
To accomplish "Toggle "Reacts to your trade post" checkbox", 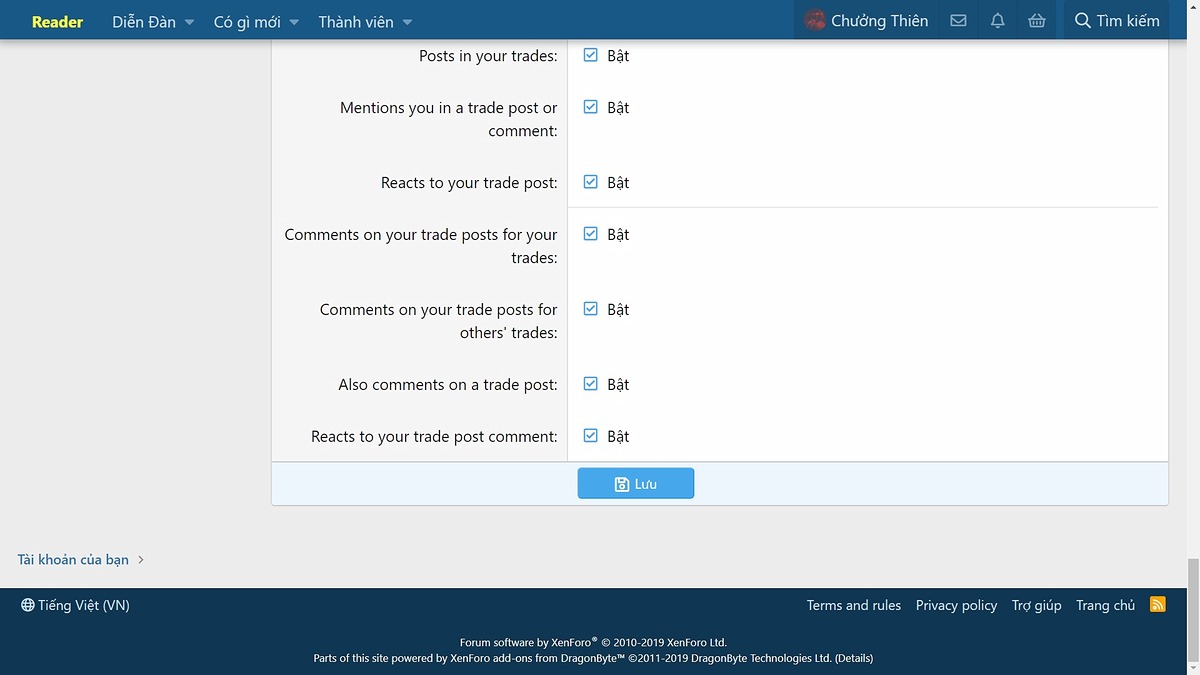I will tap(591, 182).
